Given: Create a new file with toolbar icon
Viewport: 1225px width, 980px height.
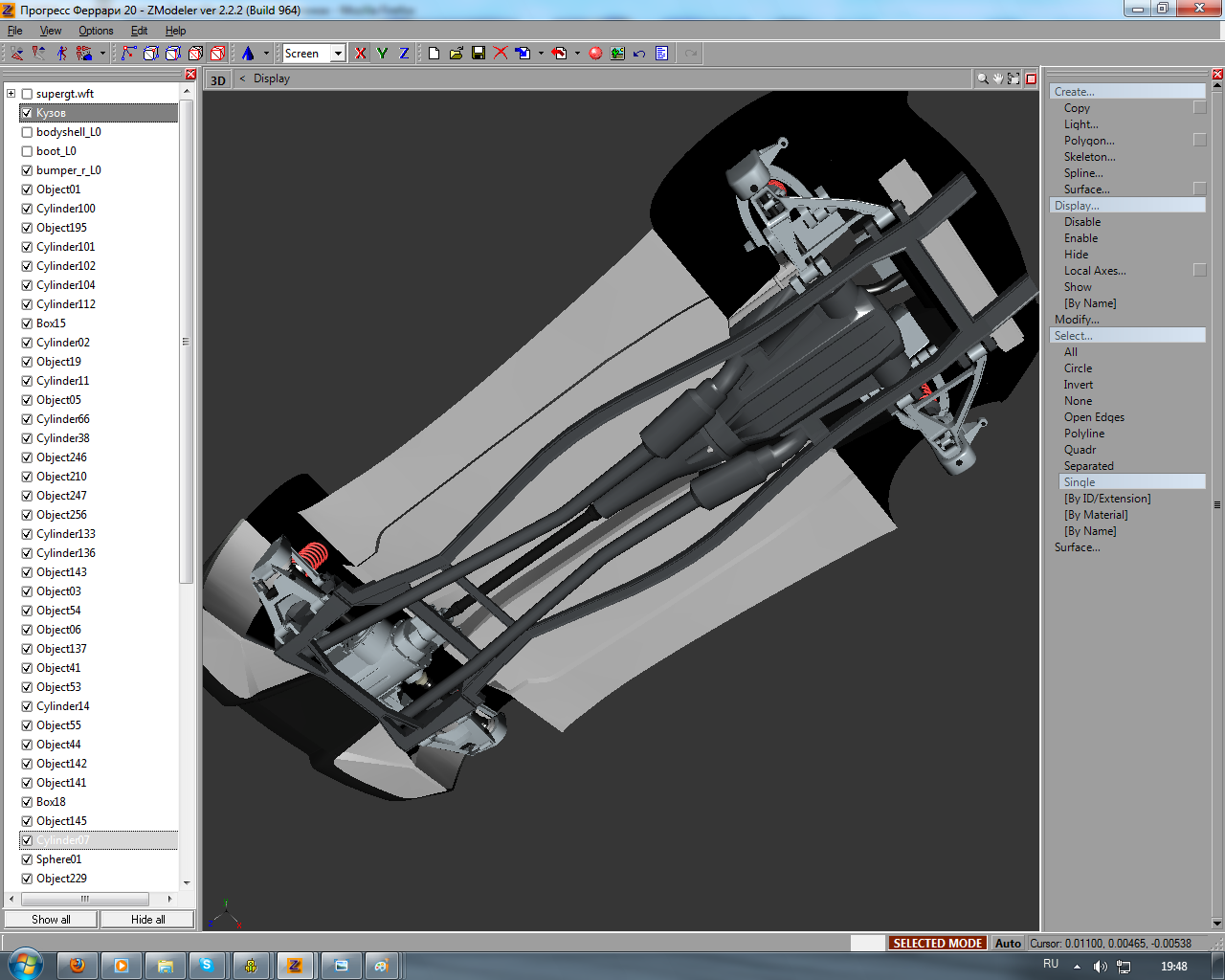Looking at the screenshot, I should coord(434,54).
